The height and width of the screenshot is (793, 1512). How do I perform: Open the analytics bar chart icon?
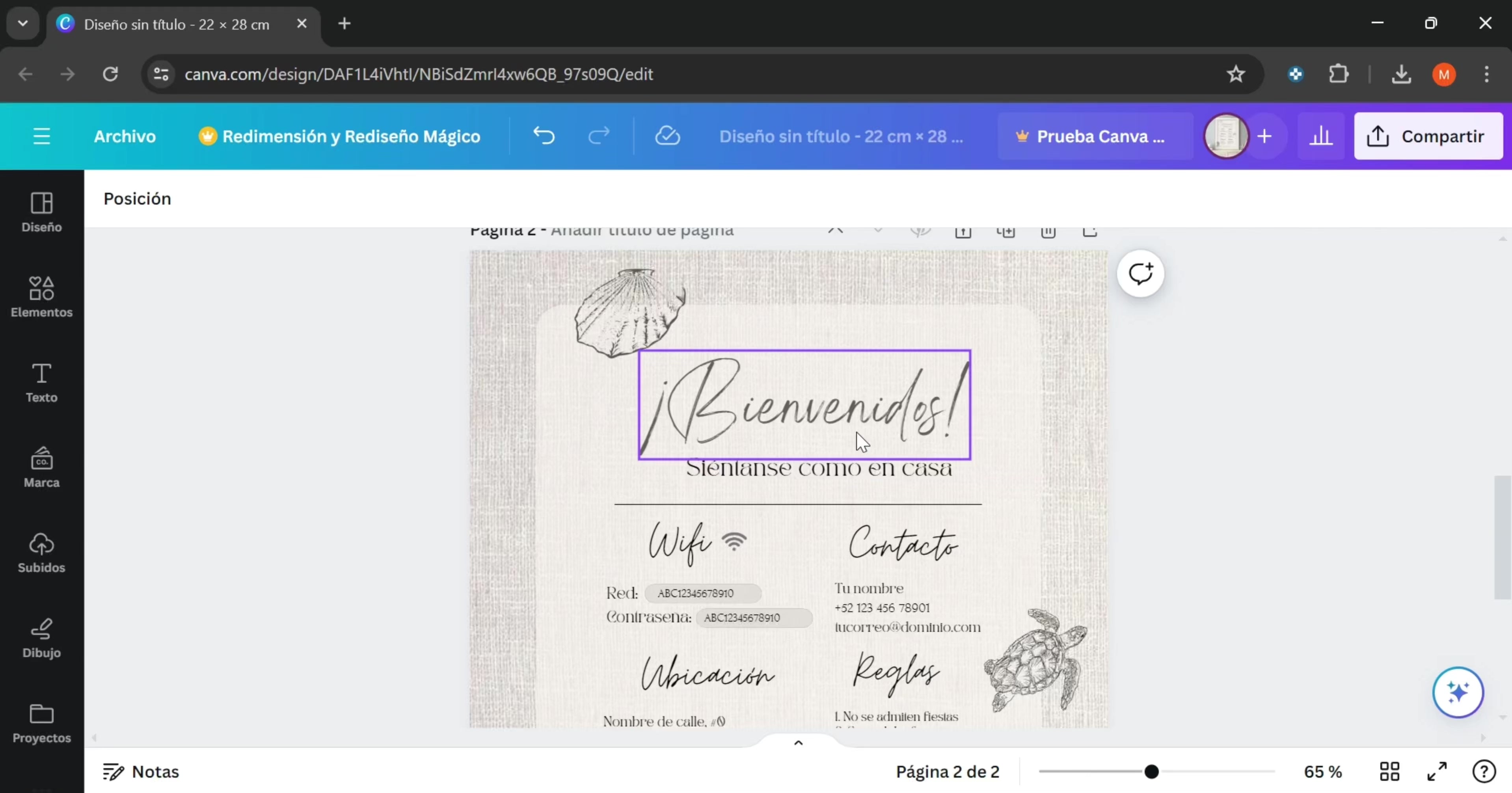[1321, 136]
